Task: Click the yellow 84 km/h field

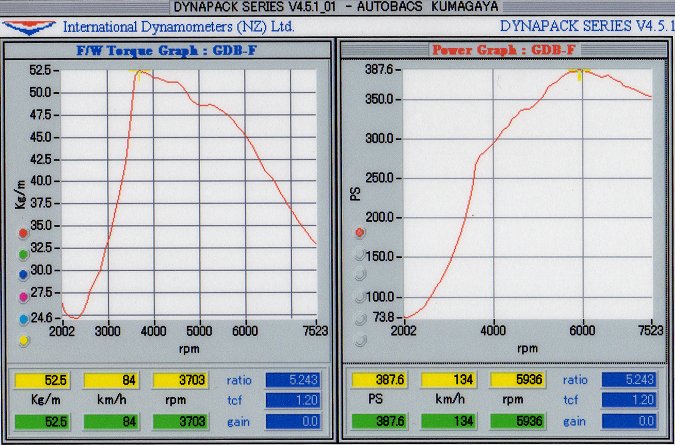Action: pos(111,380)
